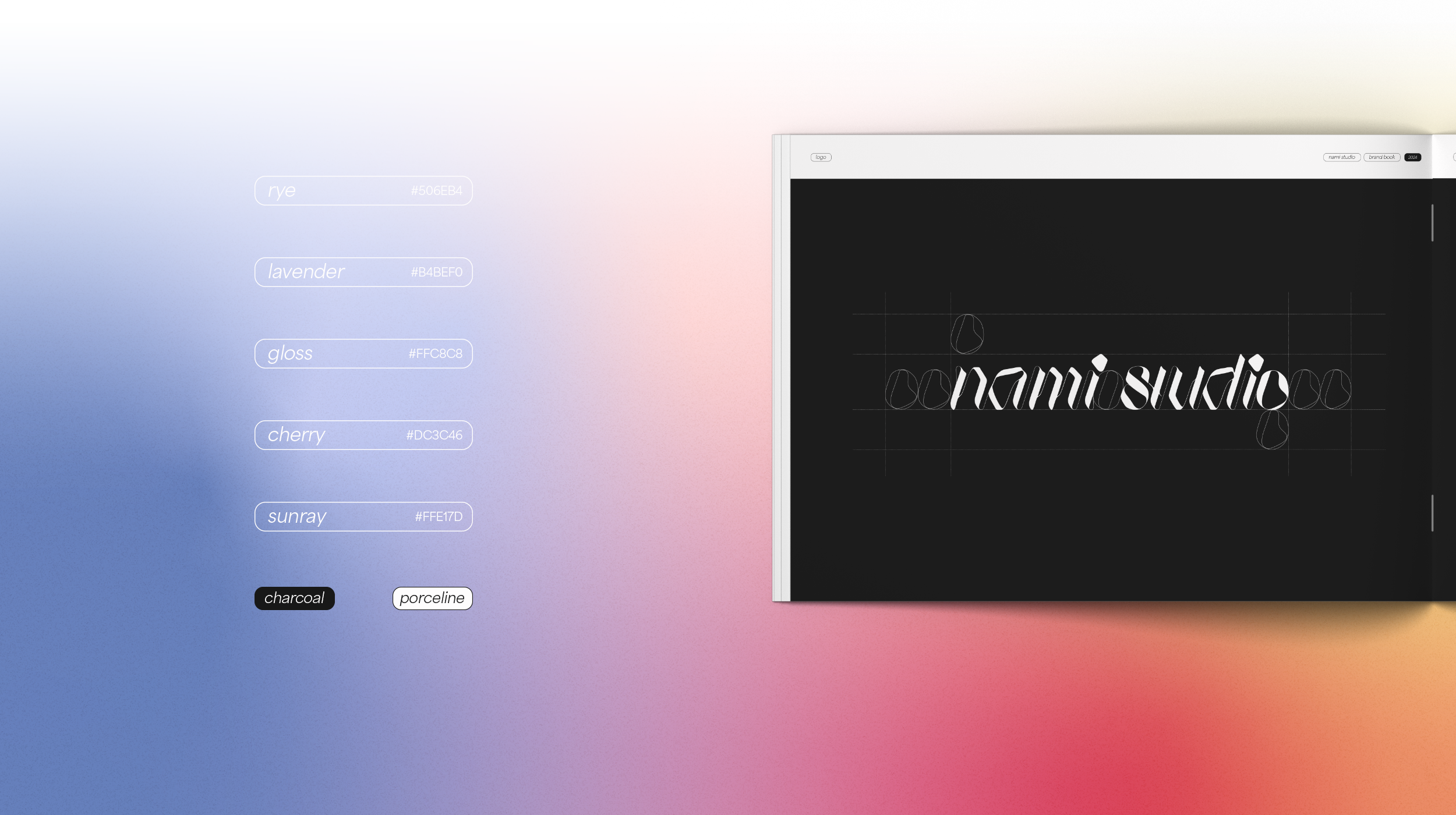Click the porceline color pill
The width and height of the screenshot is (1456, 815).
432,598
